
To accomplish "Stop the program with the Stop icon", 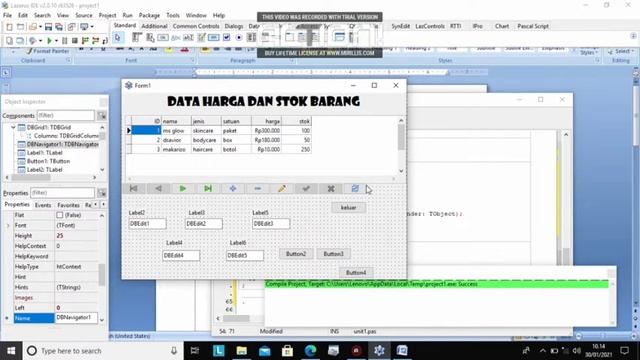I will click(75, 40).
